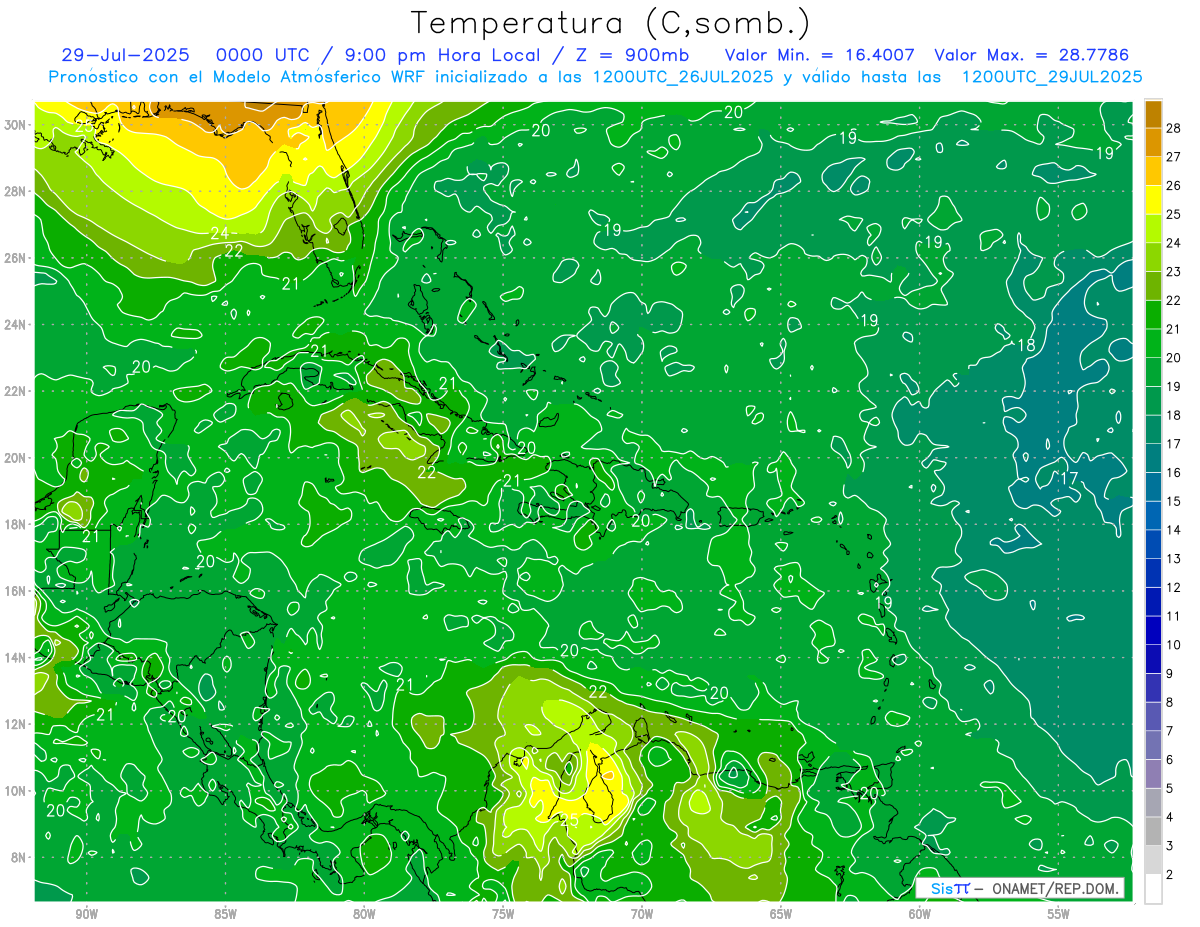Image resolution: width=1200 pixels, height=927 pixels.
Task: Click legend value 16 on color bar
Action: pos(1175,472)
